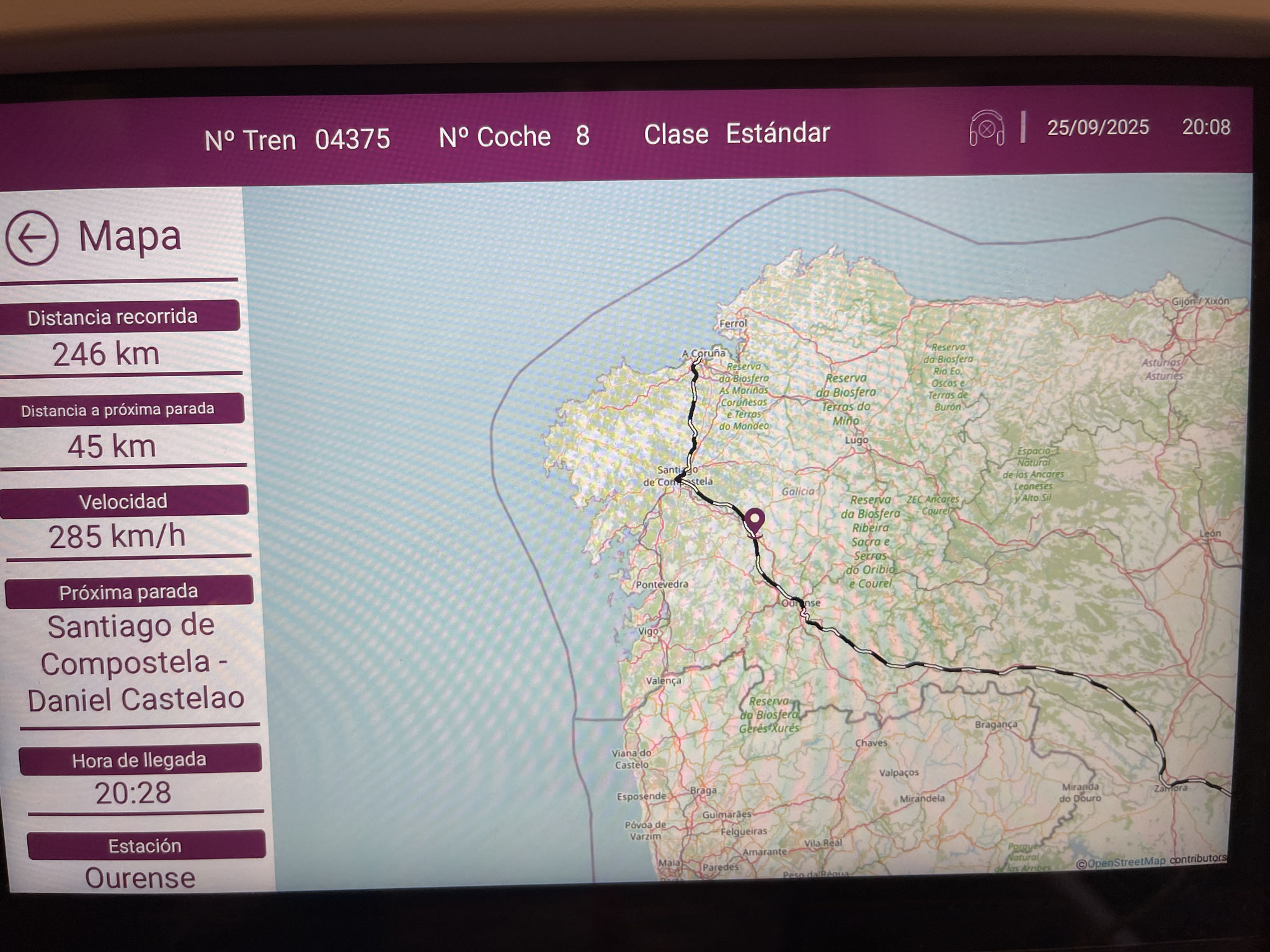Tap the Mapa title text
The height and width of the screenshot is (952, 1270).
[x=130, y=236]
